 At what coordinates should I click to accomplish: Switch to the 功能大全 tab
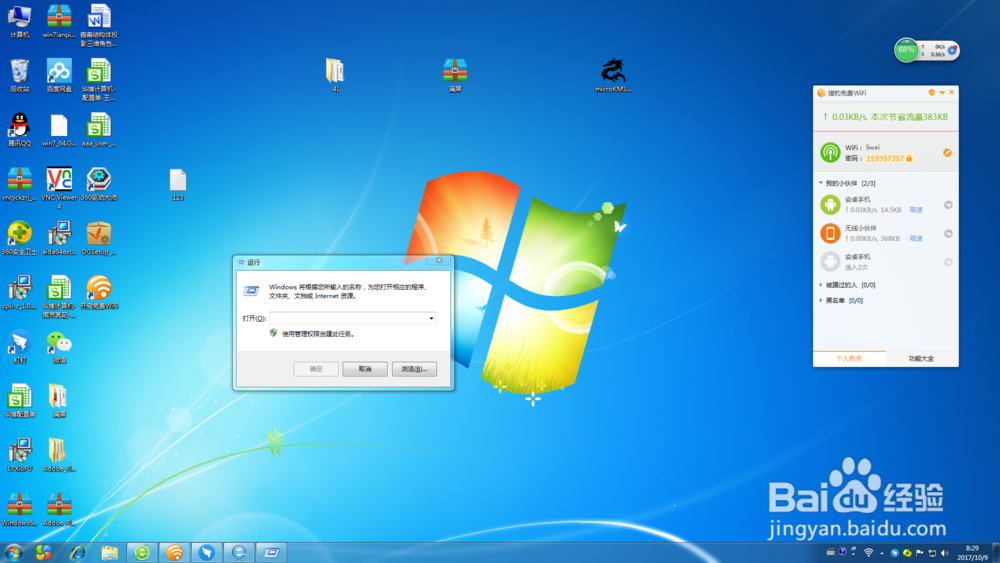[x=922, y=359]
